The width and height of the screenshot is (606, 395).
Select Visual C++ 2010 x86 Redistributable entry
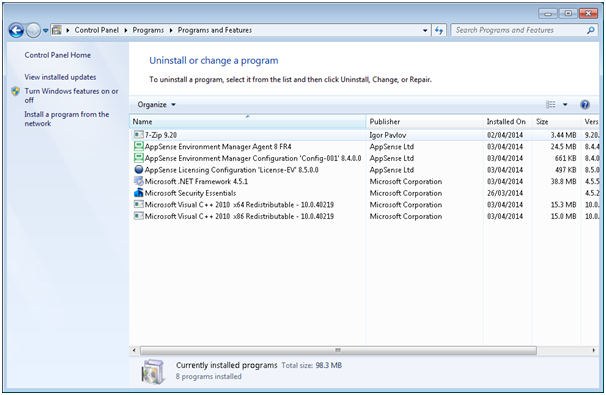coord(364,216)
